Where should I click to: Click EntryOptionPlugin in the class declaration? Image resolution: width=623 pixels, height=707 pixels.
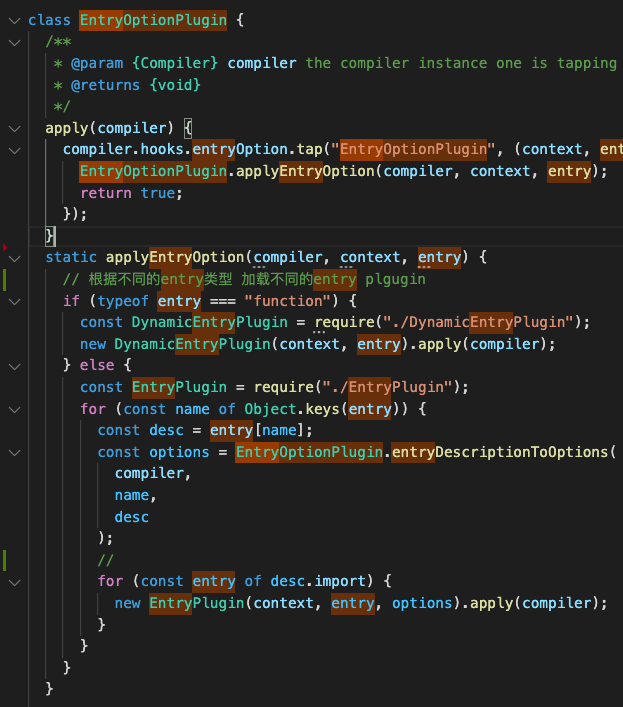(153, 20)
